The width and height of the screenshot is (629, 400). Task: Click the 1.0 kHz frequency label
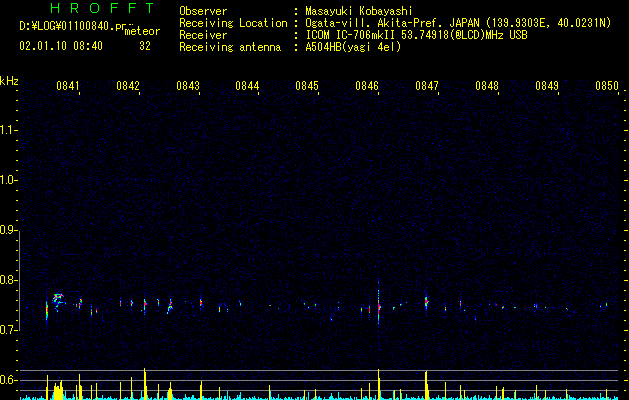click(x=8, y=180)
